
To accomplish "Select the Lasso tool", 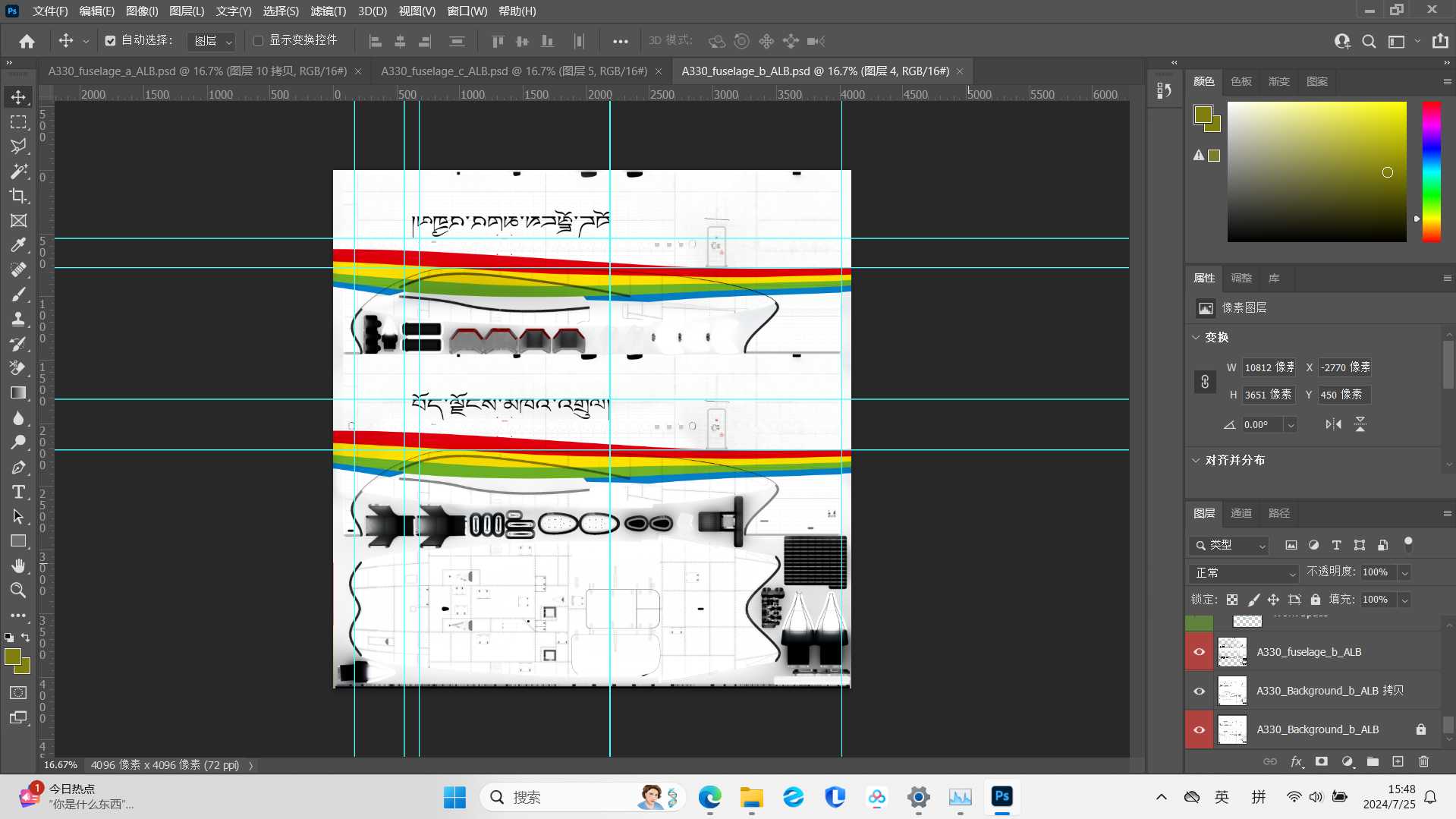I will coord(18,146).
